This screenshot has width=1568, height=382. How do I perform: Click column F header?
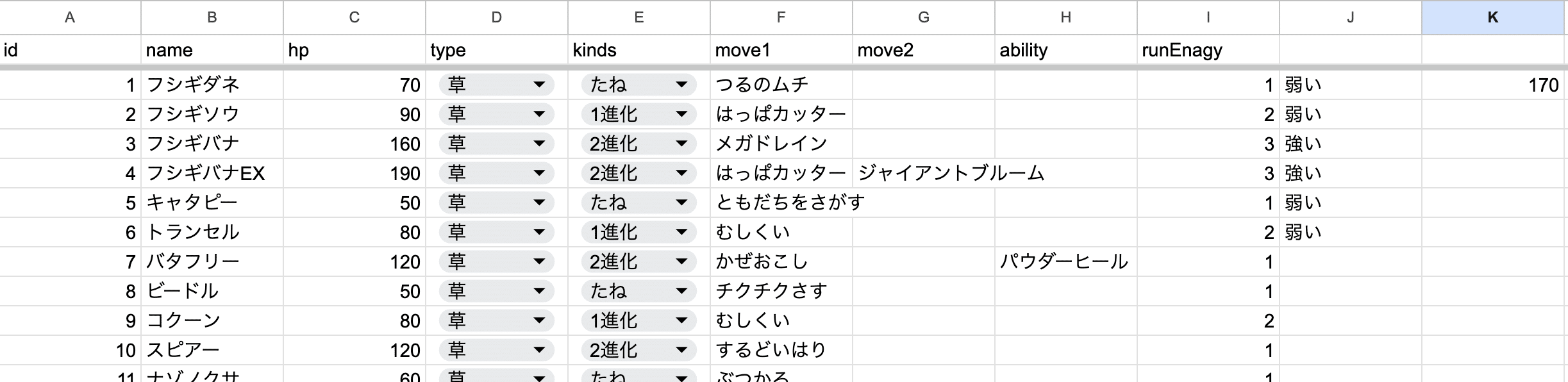tap(781, 17)
